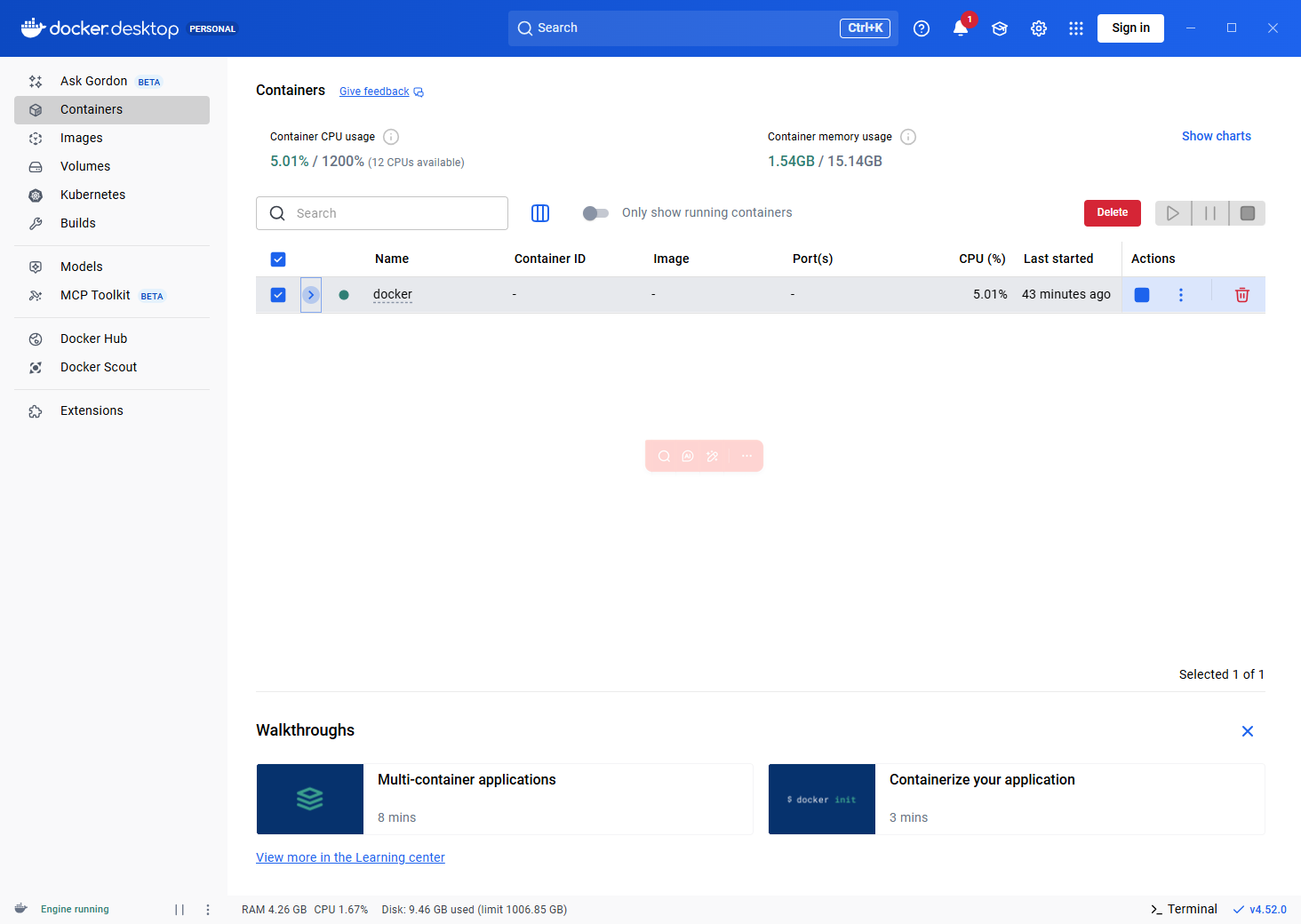Open the Learning center cap icon
Image resolution: width=1301 pixels, height=924 pixels.
point(1000,28)
